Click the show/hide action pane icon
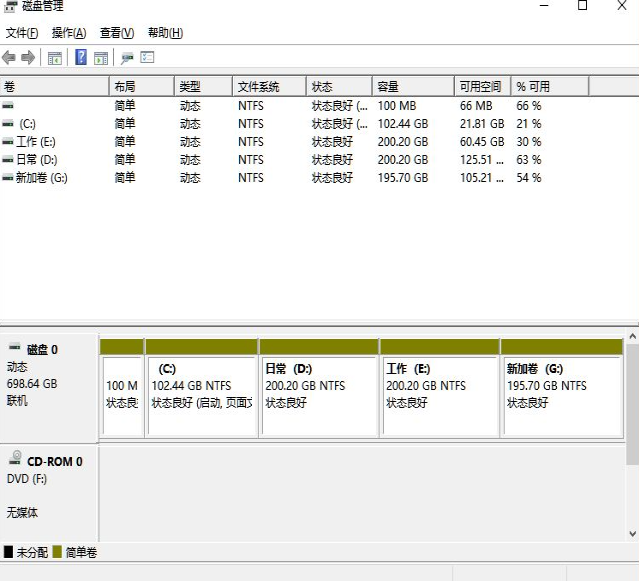Screen dimensions: 639x581 click(100, 58)
